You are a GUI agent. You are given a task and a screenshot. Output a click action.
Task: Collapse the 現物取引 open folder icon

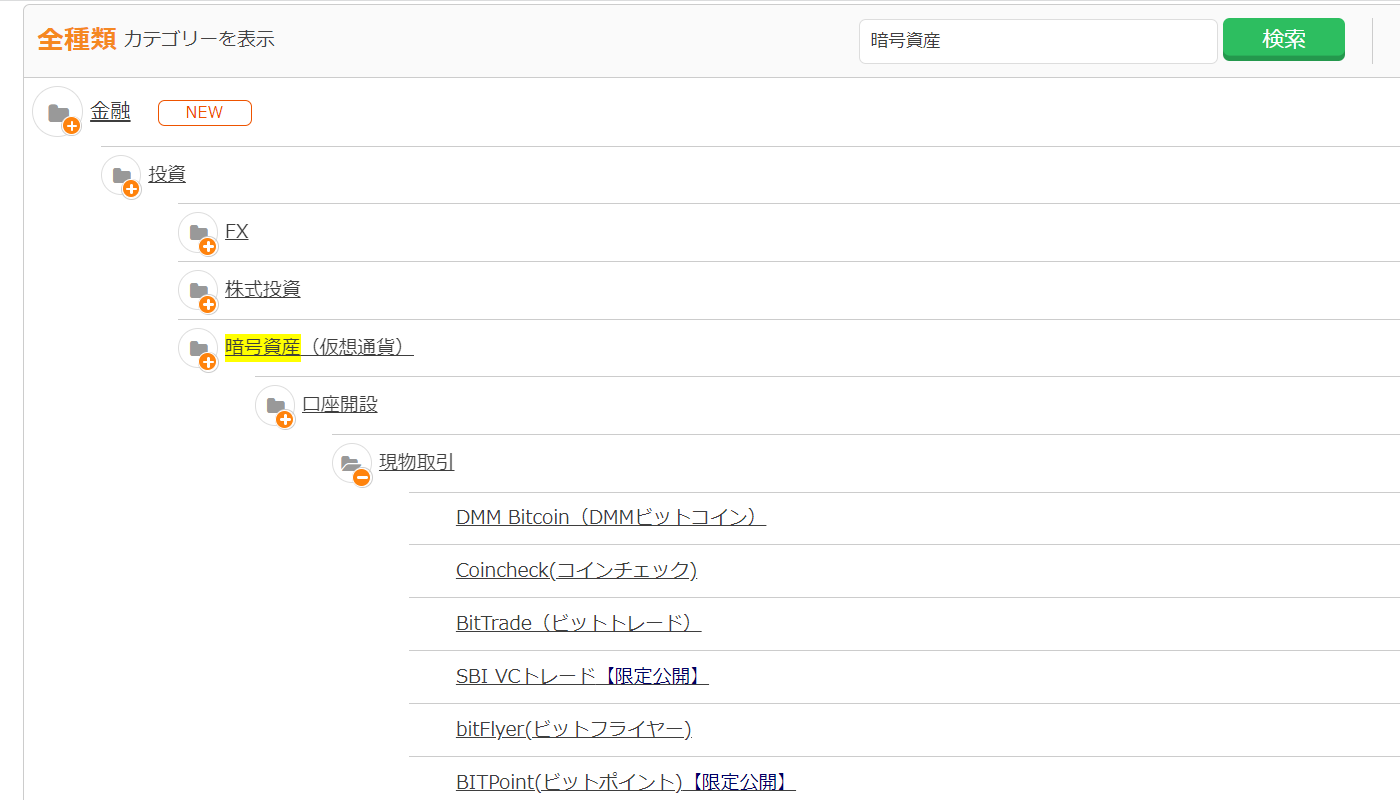click(352, 463)
